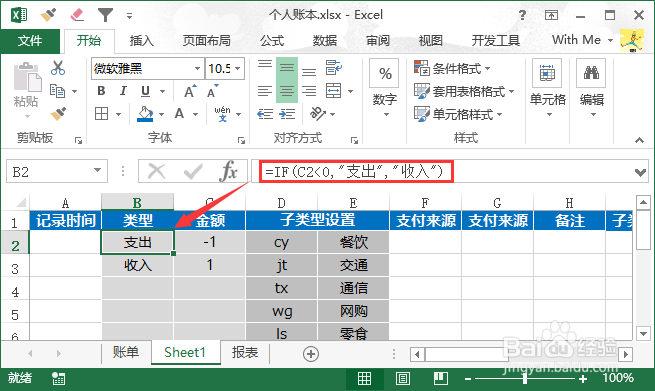Click the Merge and Center icon
This screenshot has height=391, width=655.
334,91
